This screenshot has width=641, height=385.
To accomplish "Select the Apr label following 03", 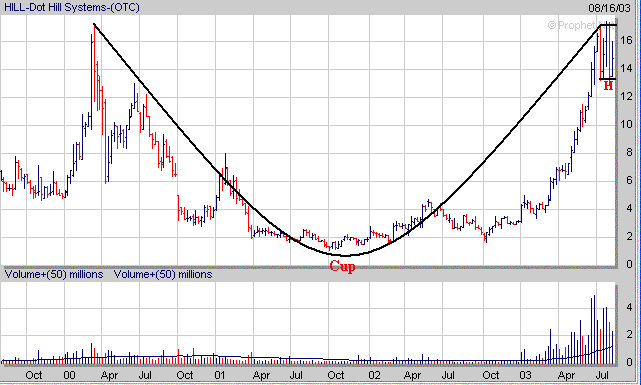I will (x=567, y=375).
